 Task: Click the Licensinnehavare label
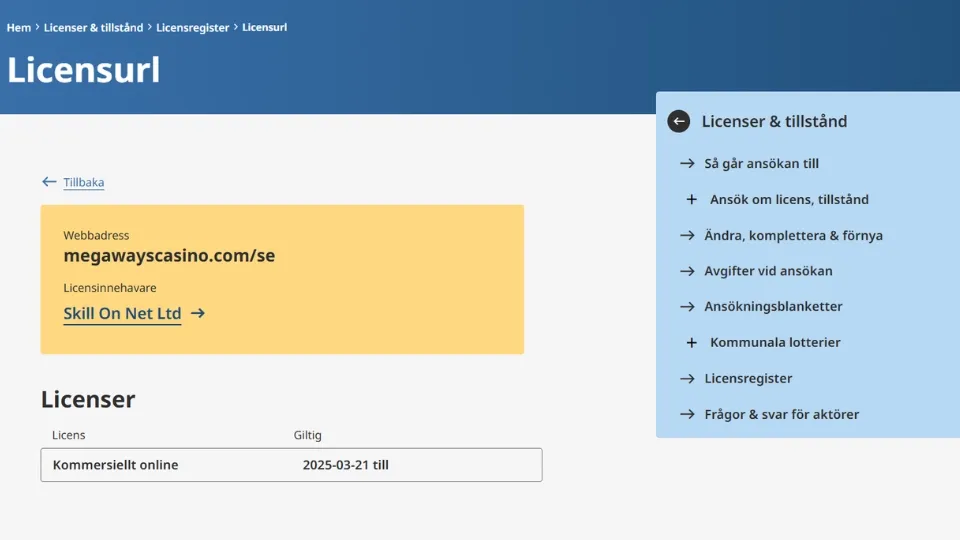pos(110,288)
